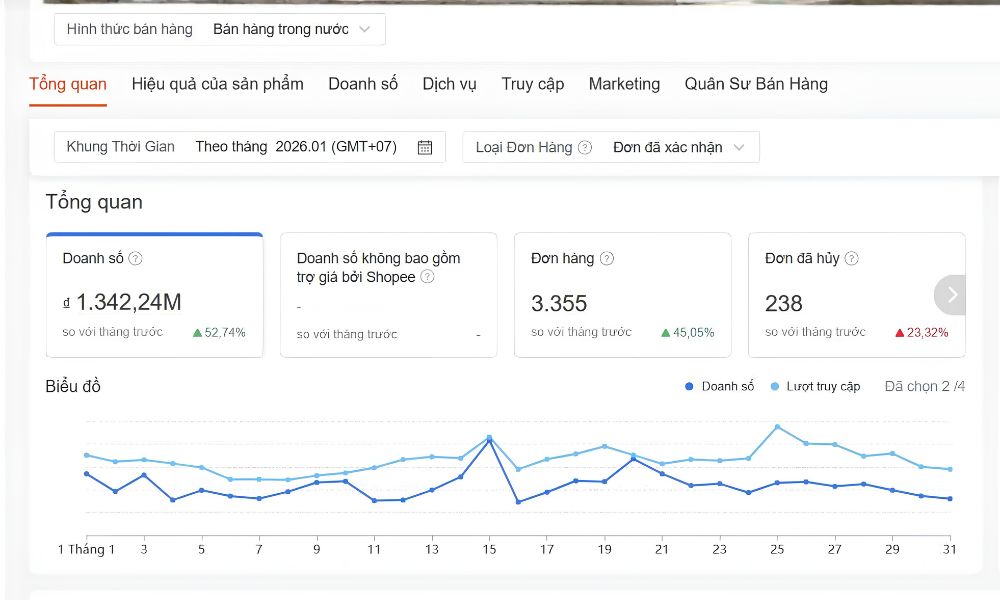This screenshot has height=600, width=1000.
Task: Toggle the Lượt truy cập chart legend
Action: (x=815, y=387)
